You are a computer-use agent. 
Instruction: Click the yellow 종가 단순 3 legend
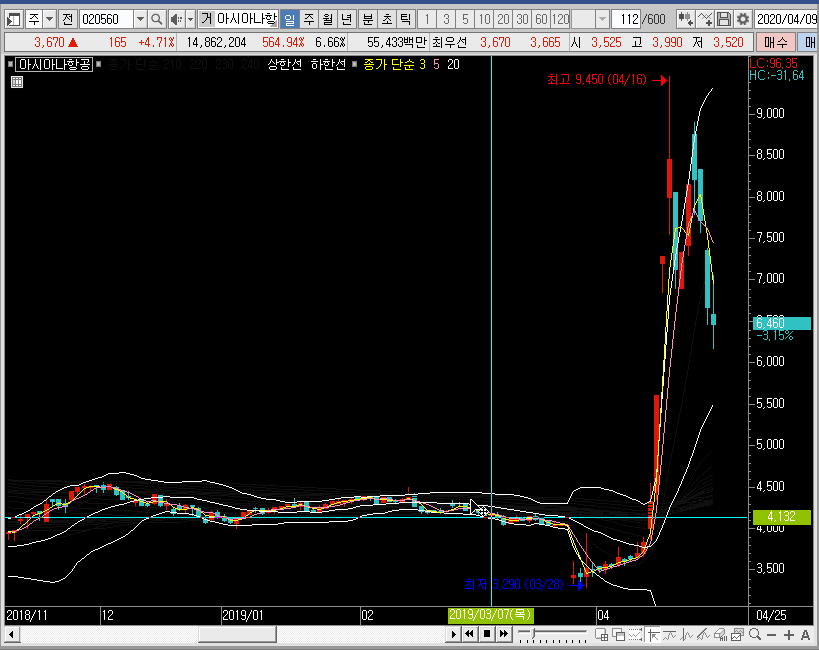click(x=394, y=65)
